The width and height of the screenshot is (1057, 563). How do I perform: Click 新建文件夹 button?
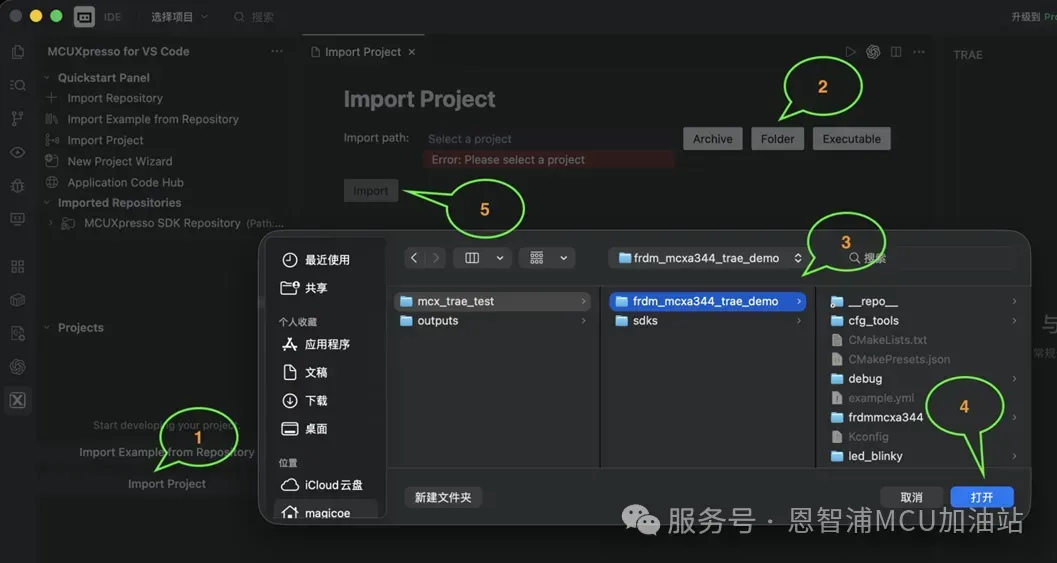tap(443, 497)
